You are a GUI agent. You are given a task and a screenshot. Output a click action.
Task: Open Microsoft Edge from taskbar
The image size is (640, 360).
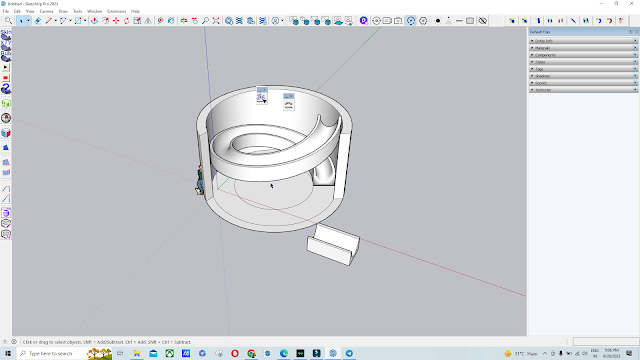click(x=284, y=353)
